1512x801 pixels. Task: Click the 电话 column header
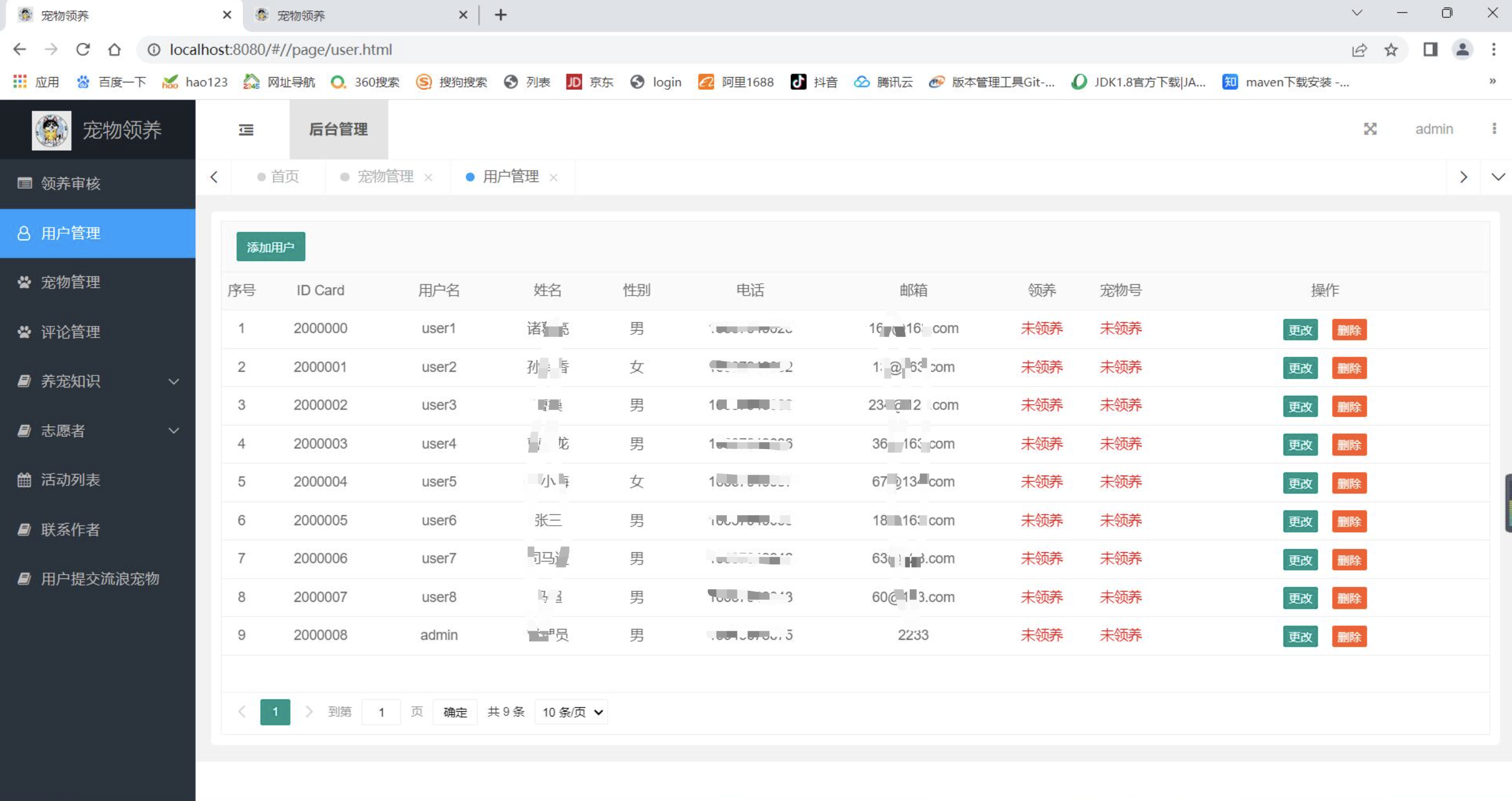[x=750, y=290]
